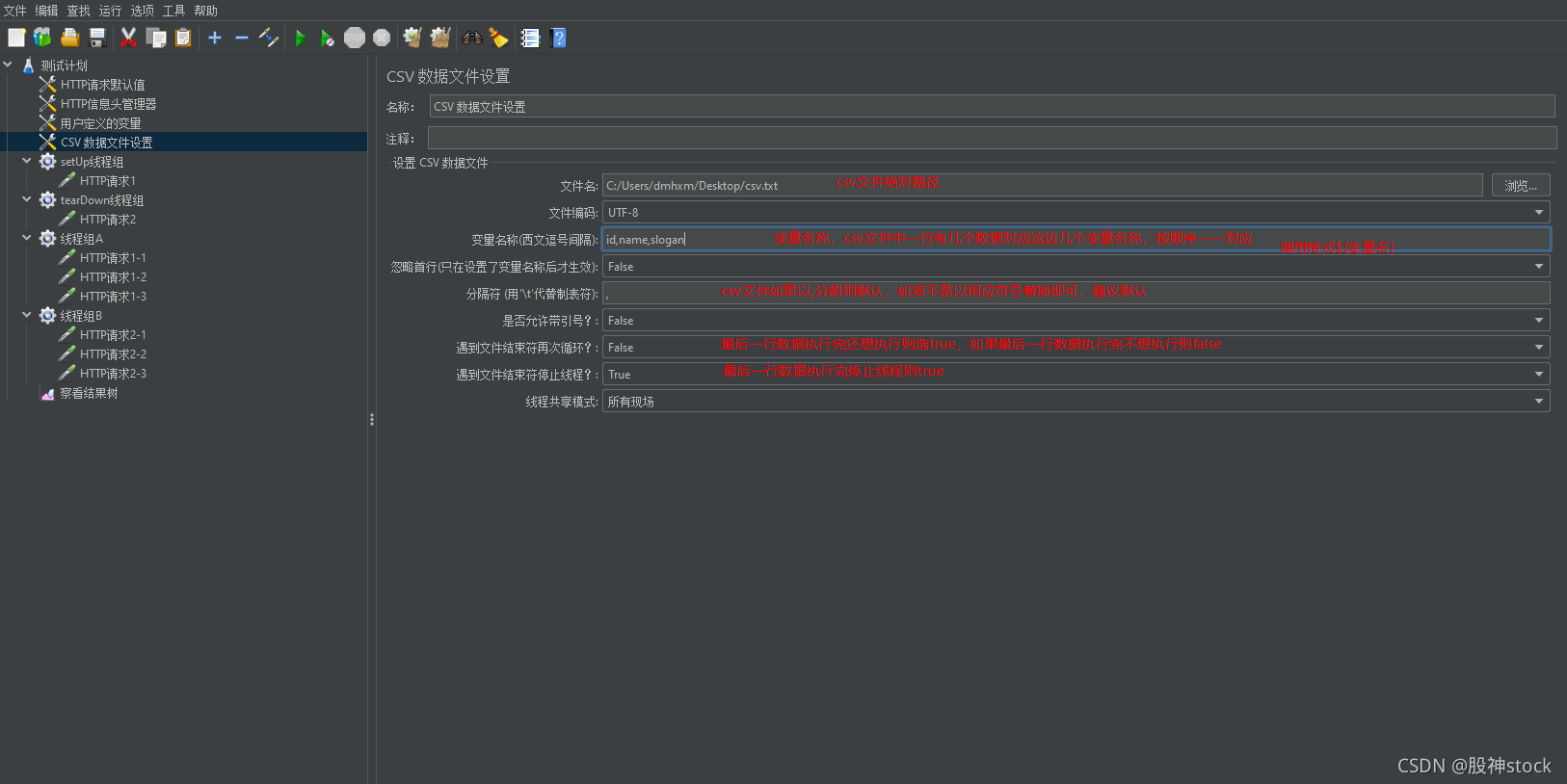Open the 忽略首行 False dropdown
This screenshot has height=784, width=1567.
pos(1076,266)
